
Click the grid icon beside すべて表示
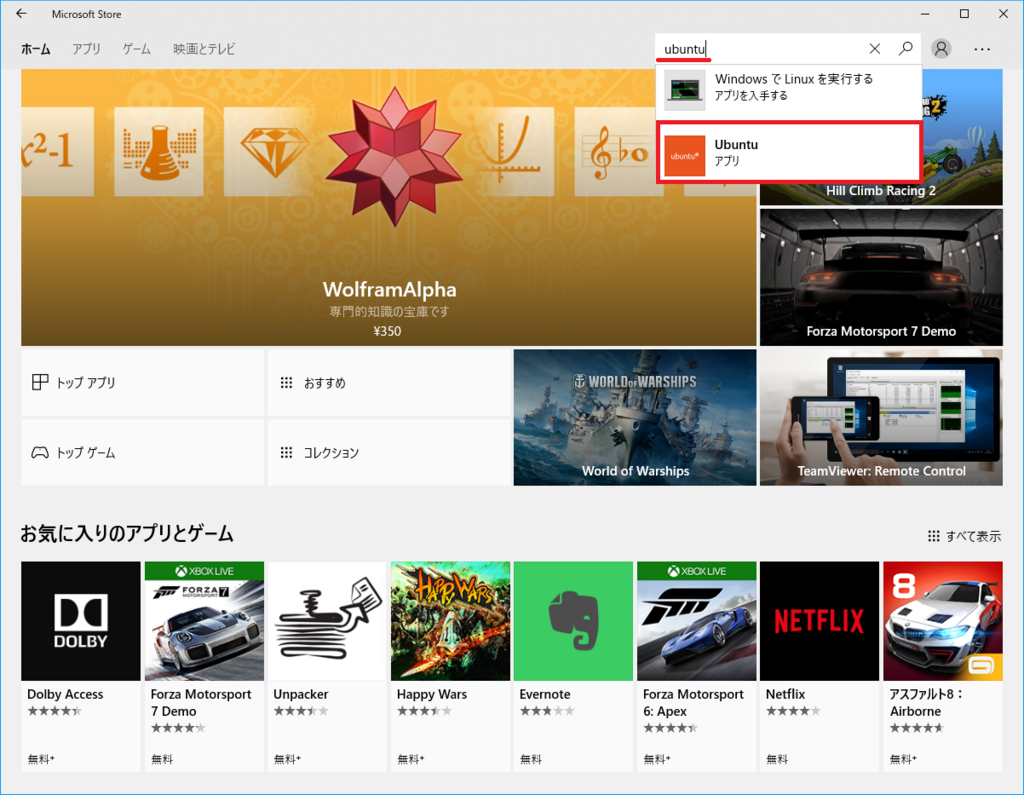(x=933, y=536)
